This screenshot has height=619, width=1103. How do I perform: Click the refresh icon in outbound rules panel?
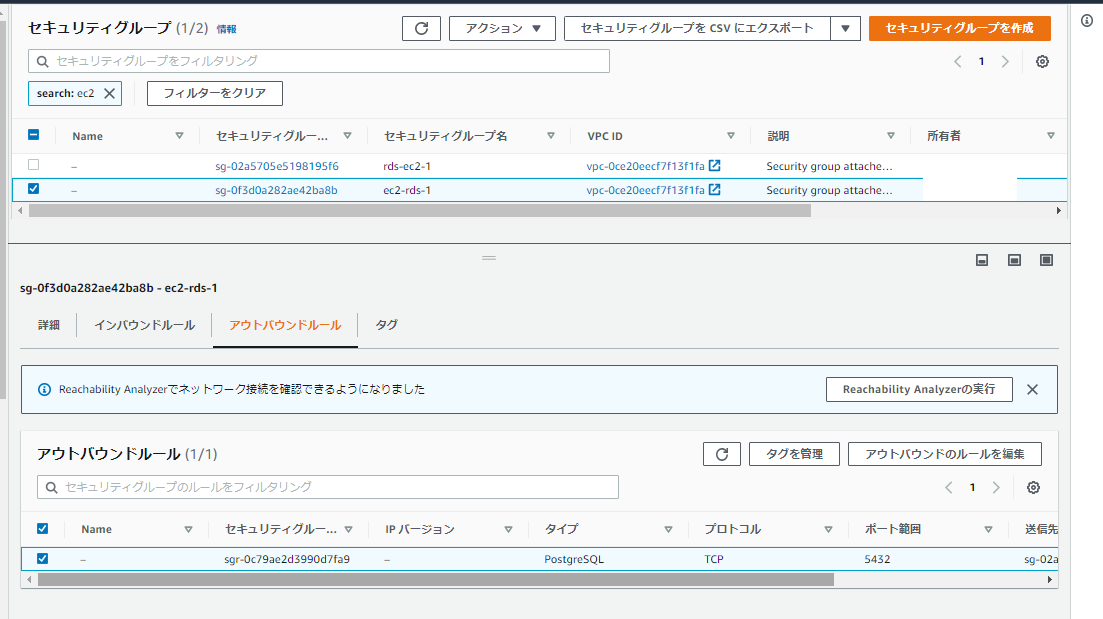(x=721, y=453)
